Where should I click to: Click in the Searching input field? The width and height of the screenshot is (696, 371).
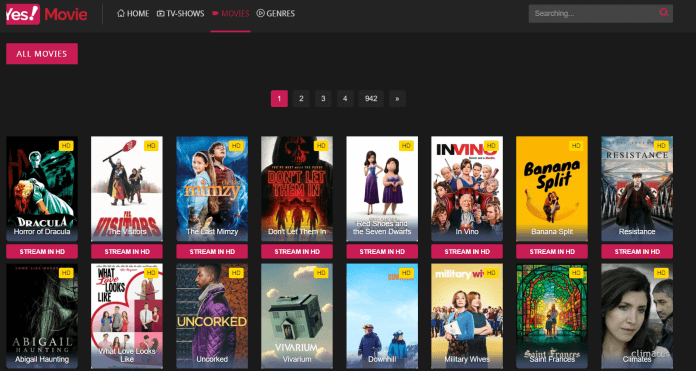(x=593, y=14)
